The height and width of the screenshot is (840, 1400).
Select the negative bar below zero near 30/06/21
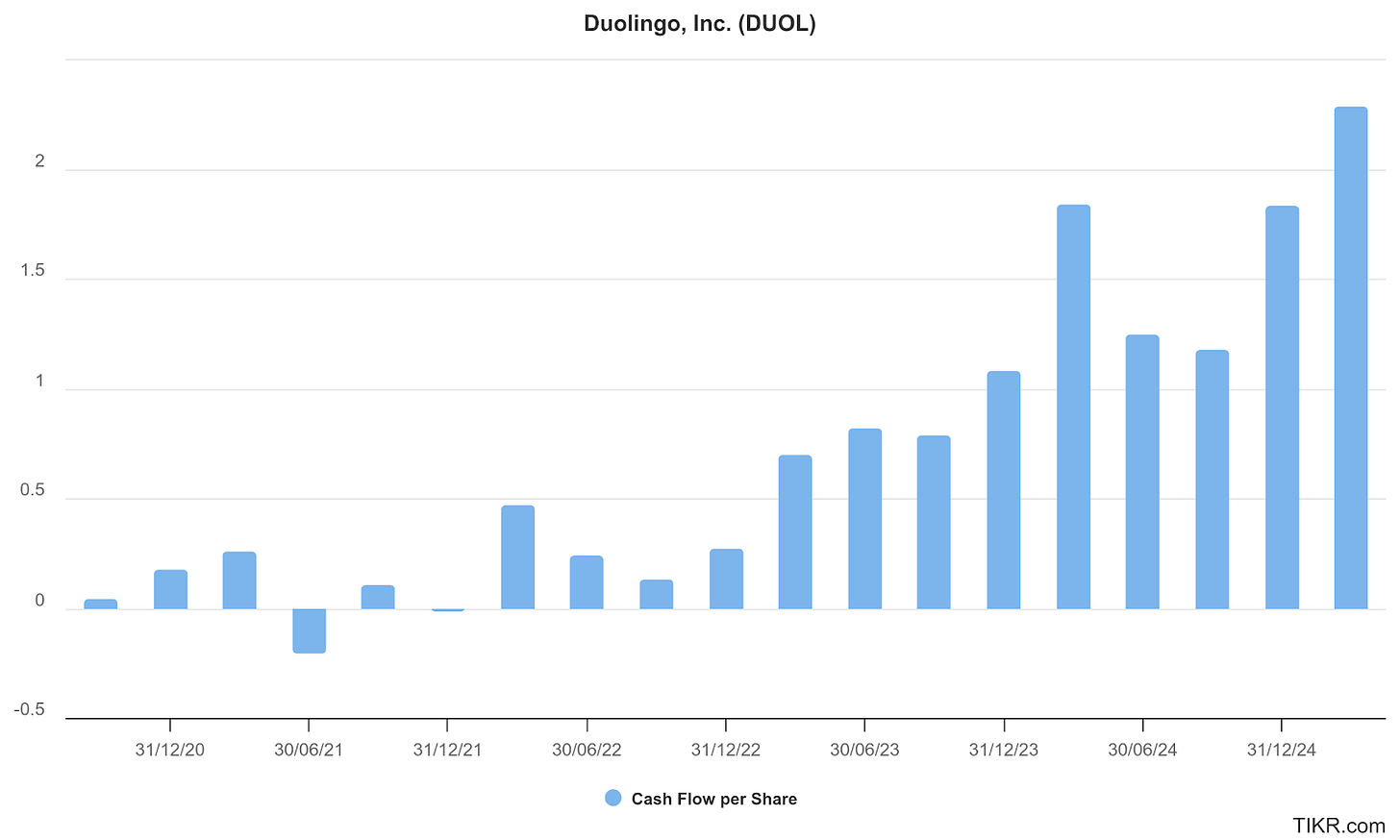[x=310, y=630]
